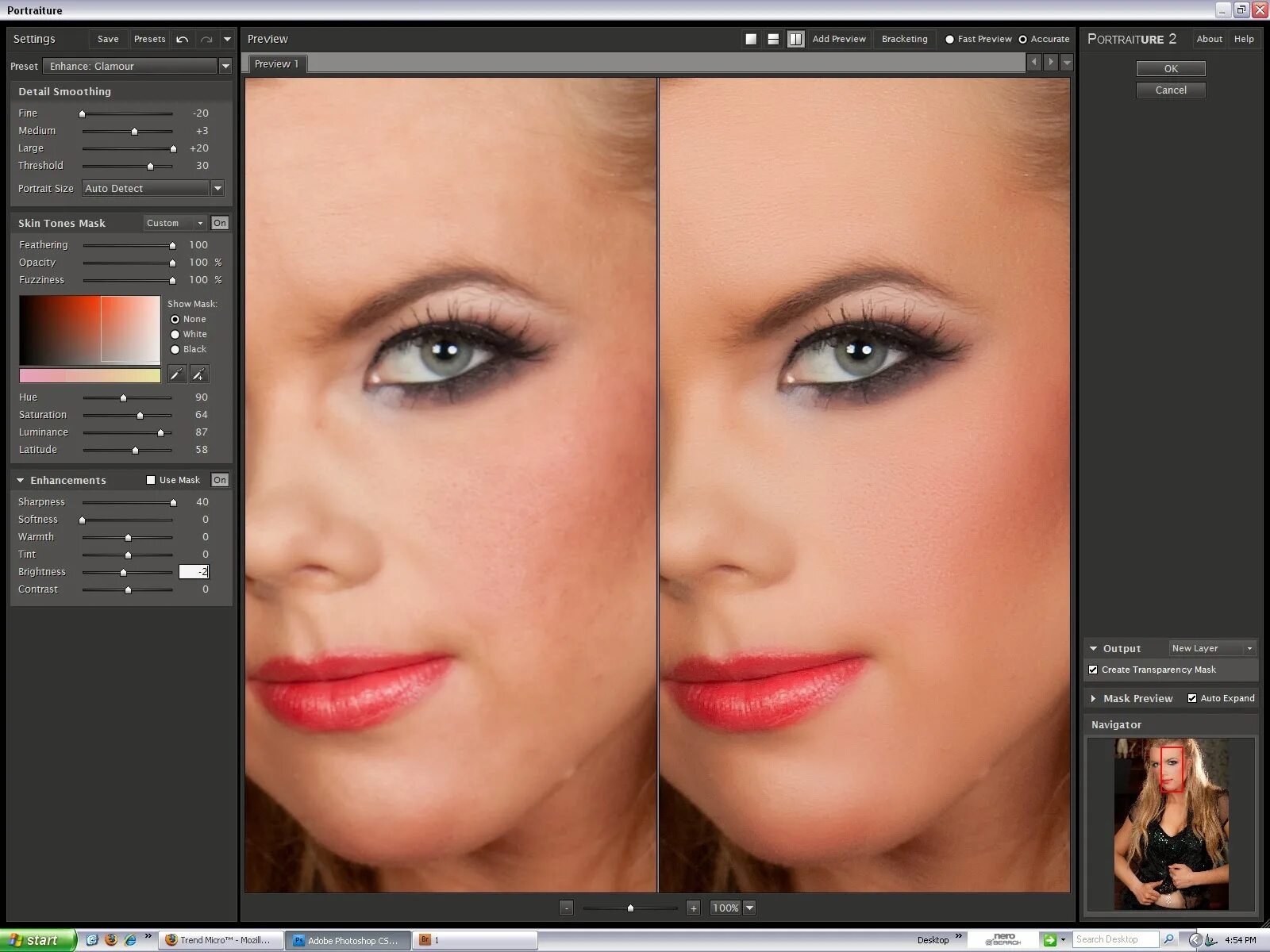
Task: Click the Cancel button
Action: pos(1171,90)
